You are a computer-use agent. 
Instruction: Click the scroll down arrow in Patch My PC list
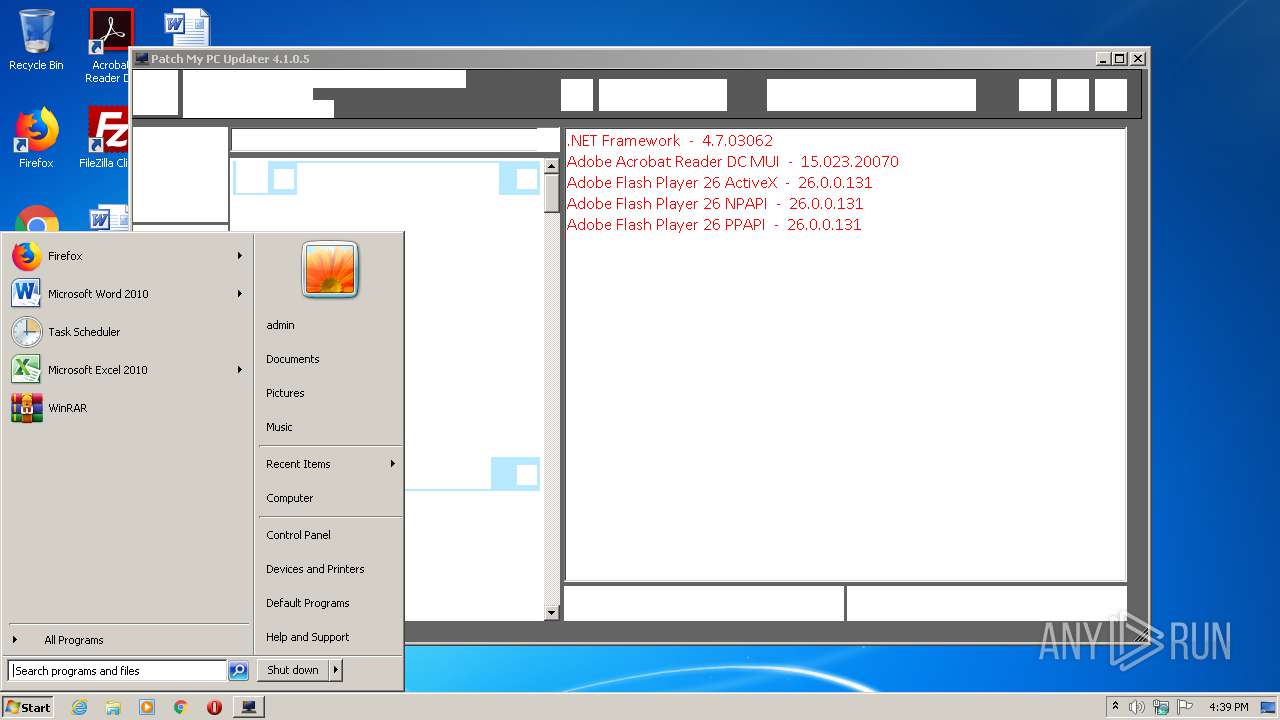551,612
